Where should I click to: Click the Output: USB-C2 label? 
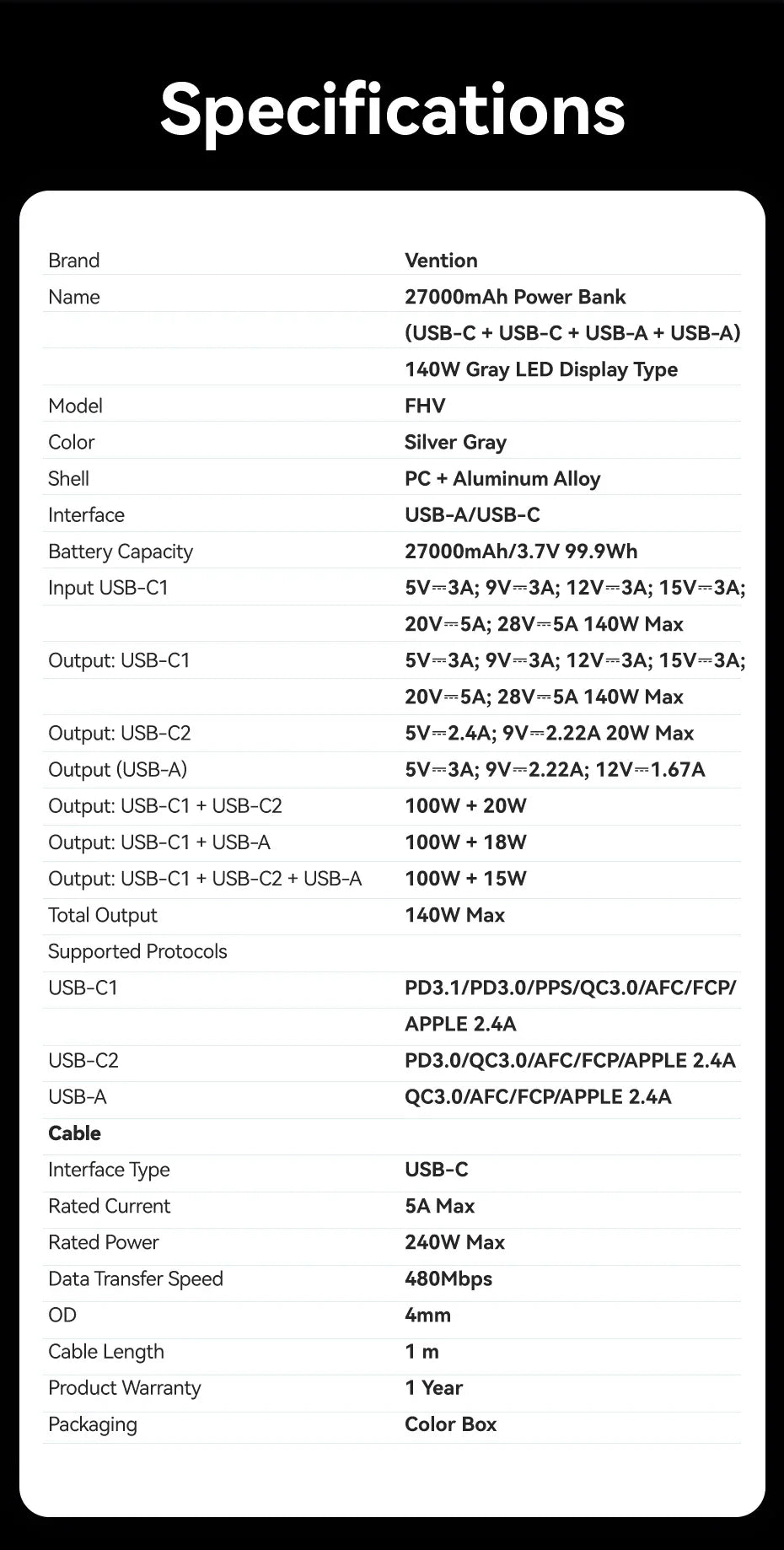119,733
